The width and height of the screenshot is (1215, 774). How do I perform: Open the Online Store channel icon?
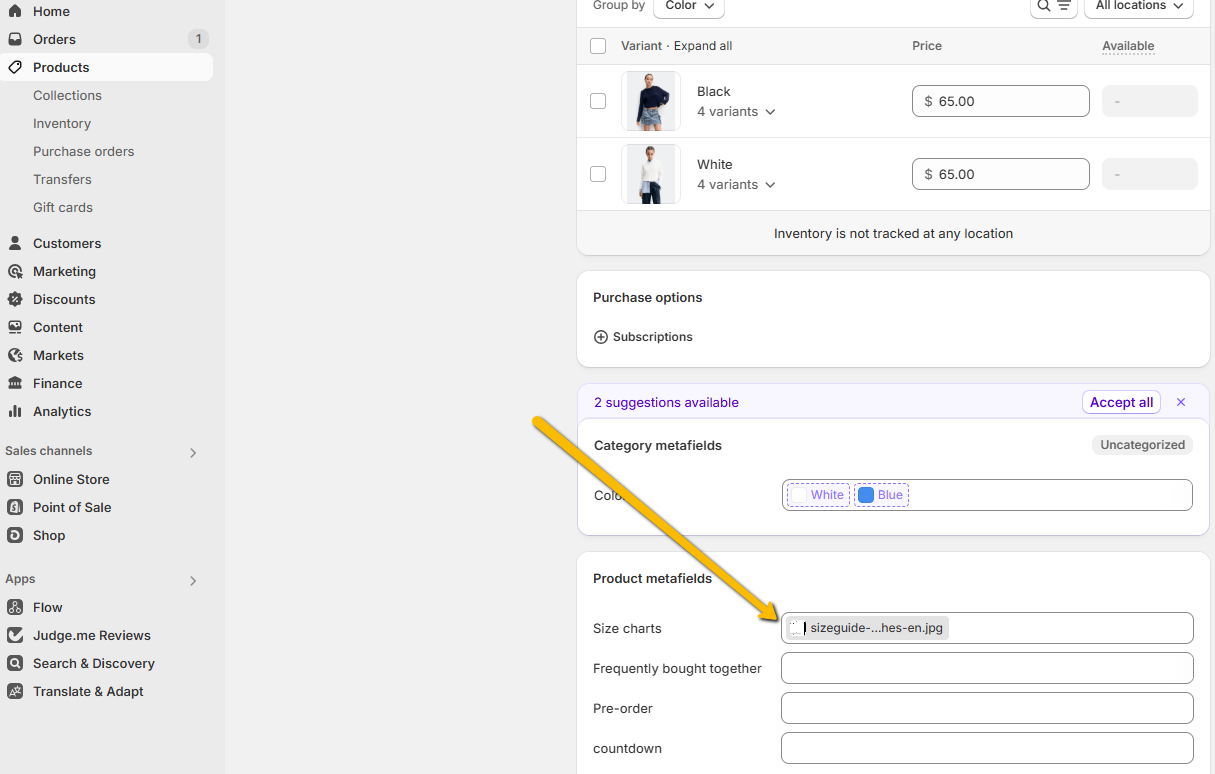[15, 479]
